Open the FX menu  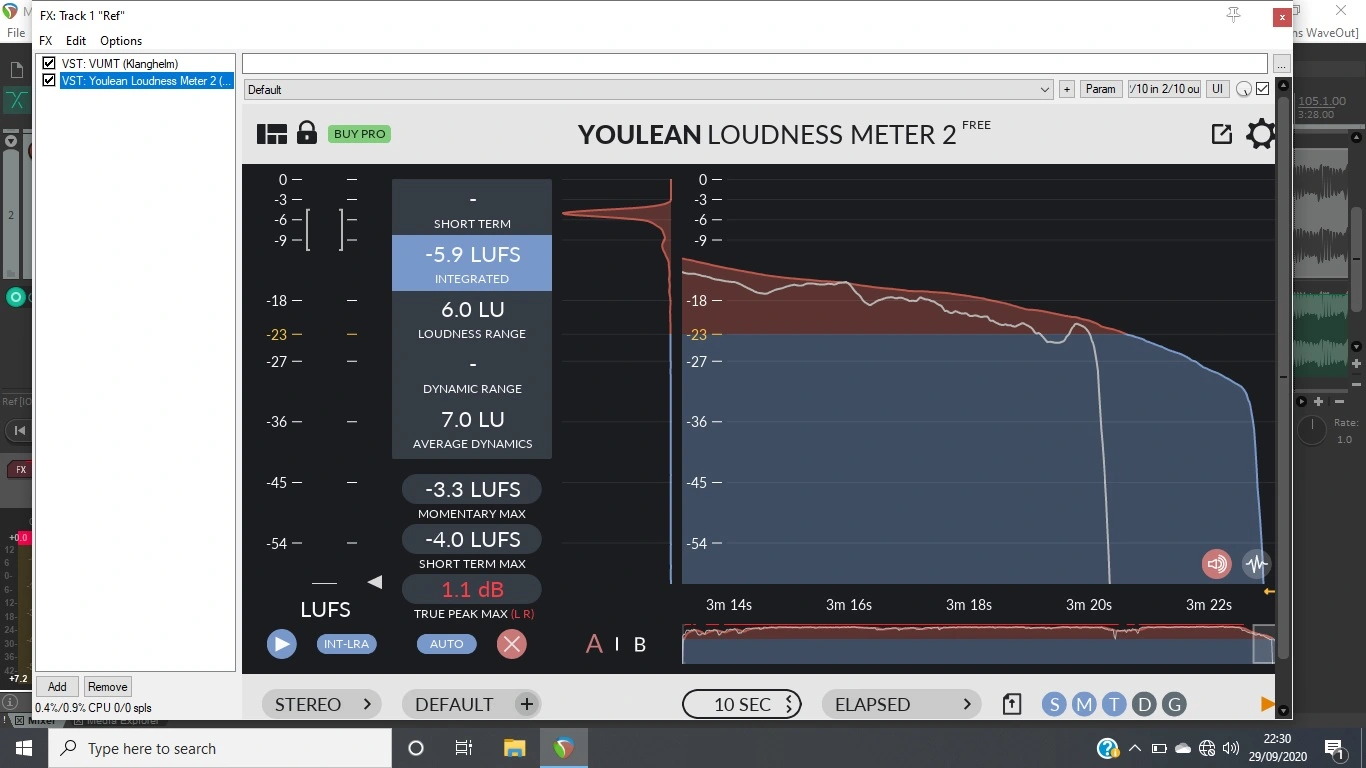point(46,41)
